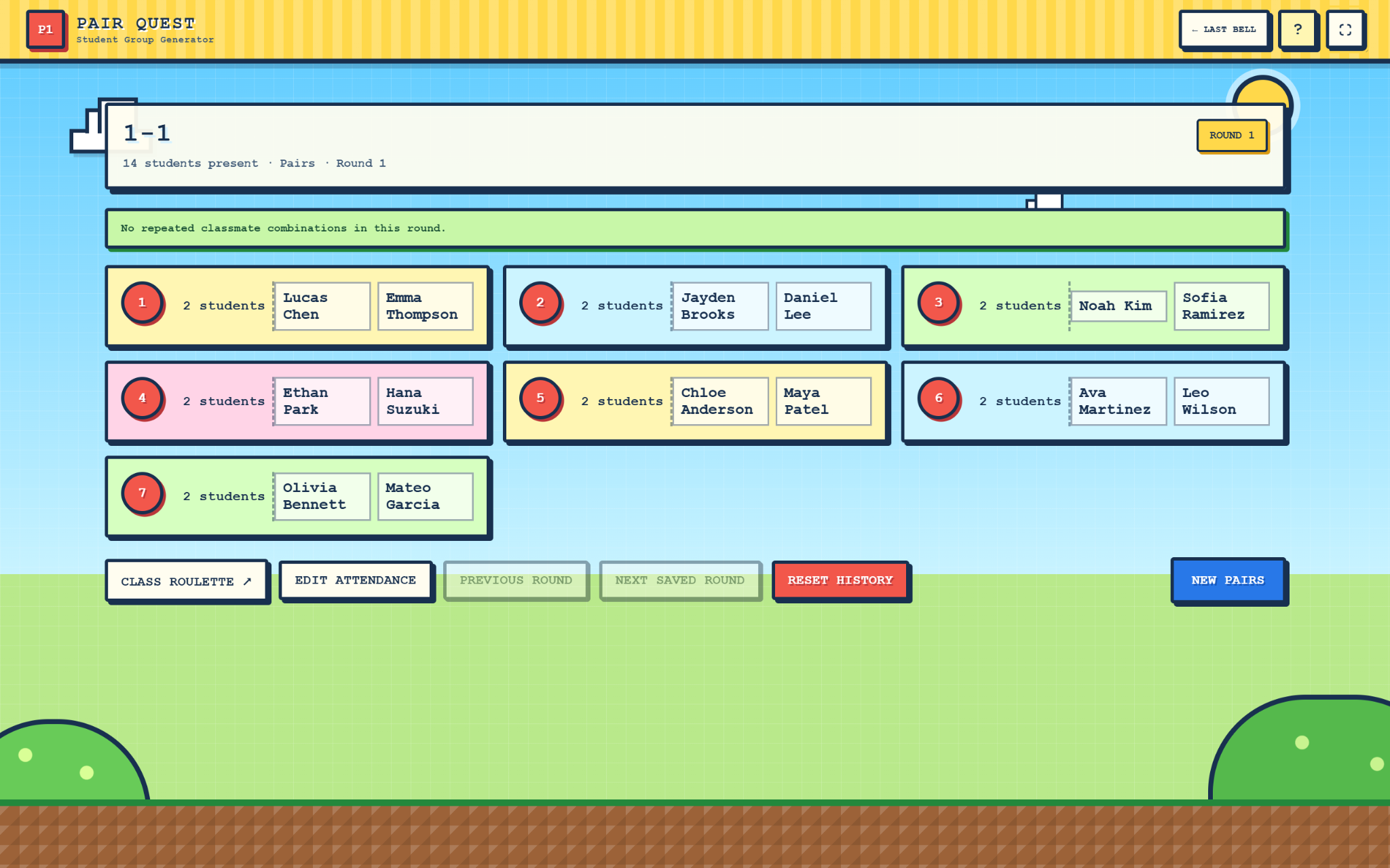Click the class title 1-1
Screen dimensions: 1390x868
point(147,133)
